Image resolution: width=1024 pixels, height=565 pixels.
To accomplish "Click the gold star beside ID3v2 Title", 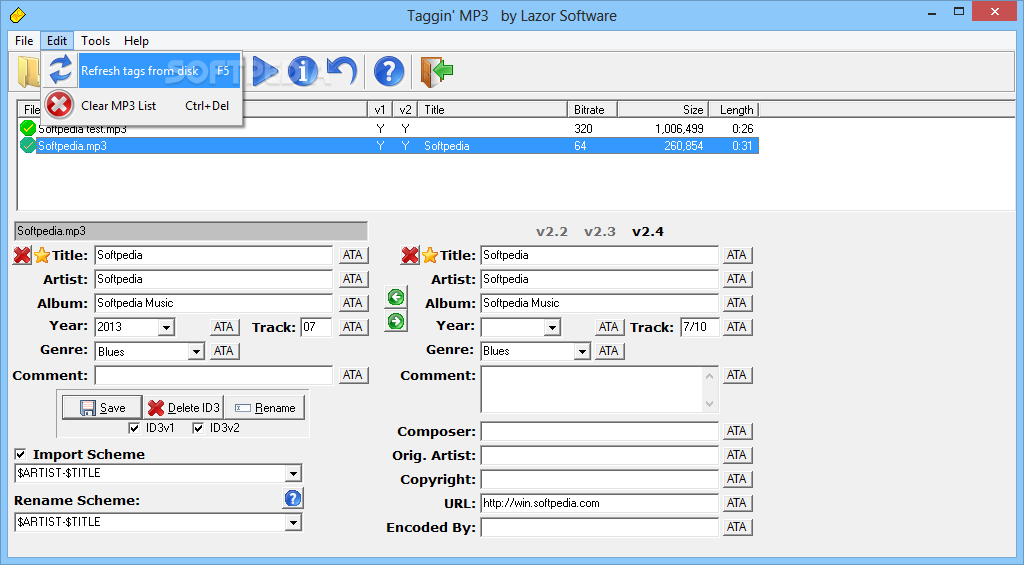I will pyautogui.click(x=430, y=255).
